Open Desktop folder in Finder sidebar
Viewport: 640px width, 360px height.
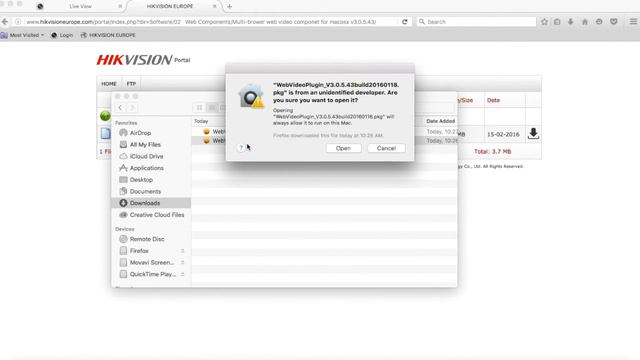pos(141,180)
